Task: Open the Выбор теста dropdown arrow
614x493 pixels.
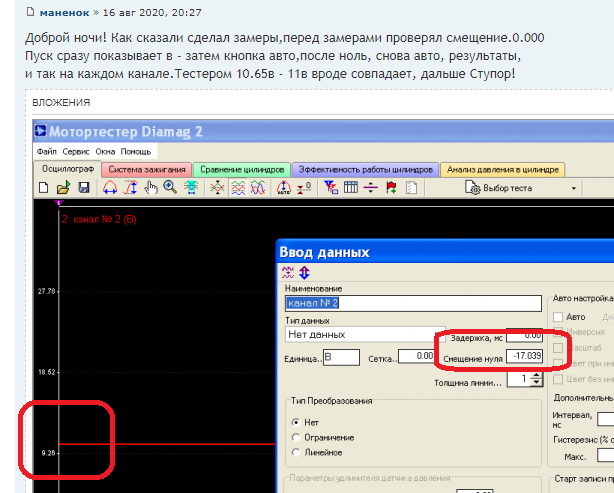Action: 574,188
